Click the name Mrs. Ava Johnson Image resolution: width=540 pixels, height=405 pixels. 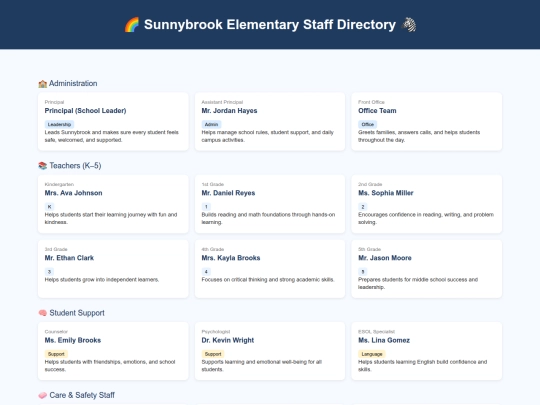[73, 193]
